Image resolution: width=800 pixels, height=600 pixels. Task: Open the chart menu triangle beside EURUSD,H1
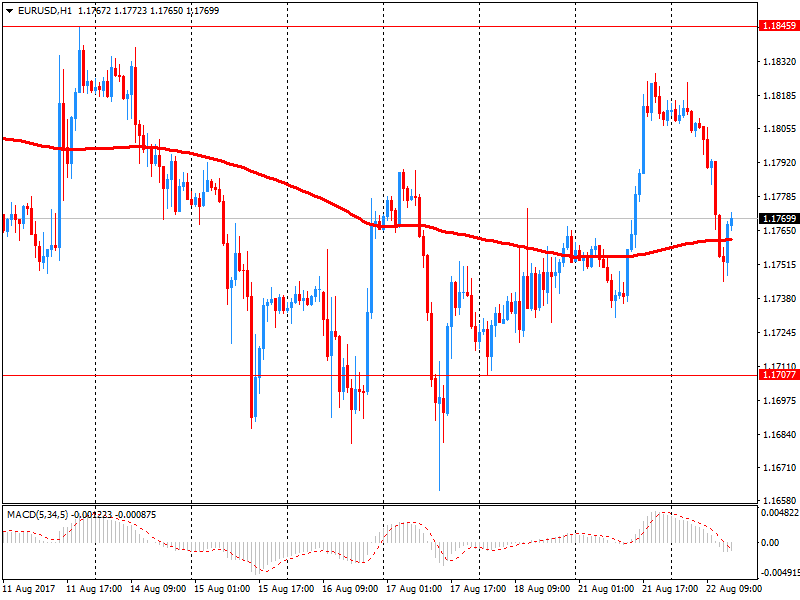[x=9, y=11]
